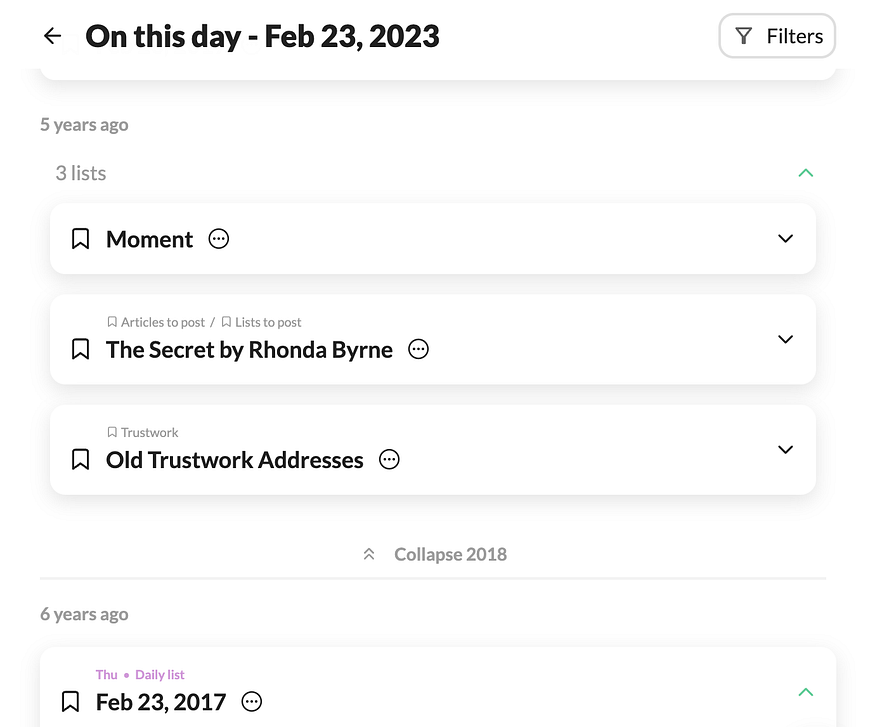
Task: Click bookmark icon beside Feb 23, 2017
Action: tap(71, 701)
